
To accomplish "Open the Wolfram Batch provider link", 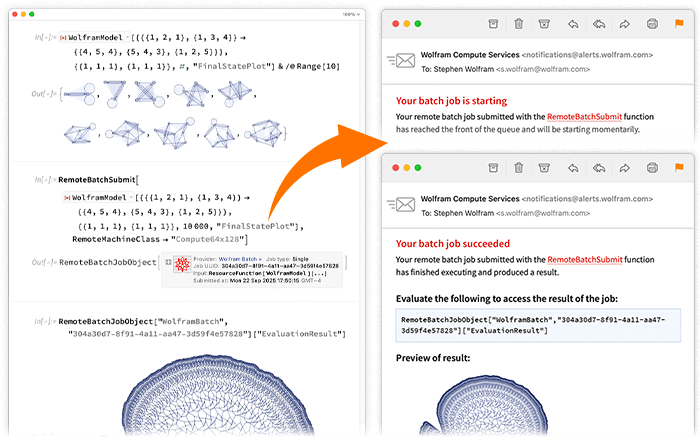I will [240, 259].
